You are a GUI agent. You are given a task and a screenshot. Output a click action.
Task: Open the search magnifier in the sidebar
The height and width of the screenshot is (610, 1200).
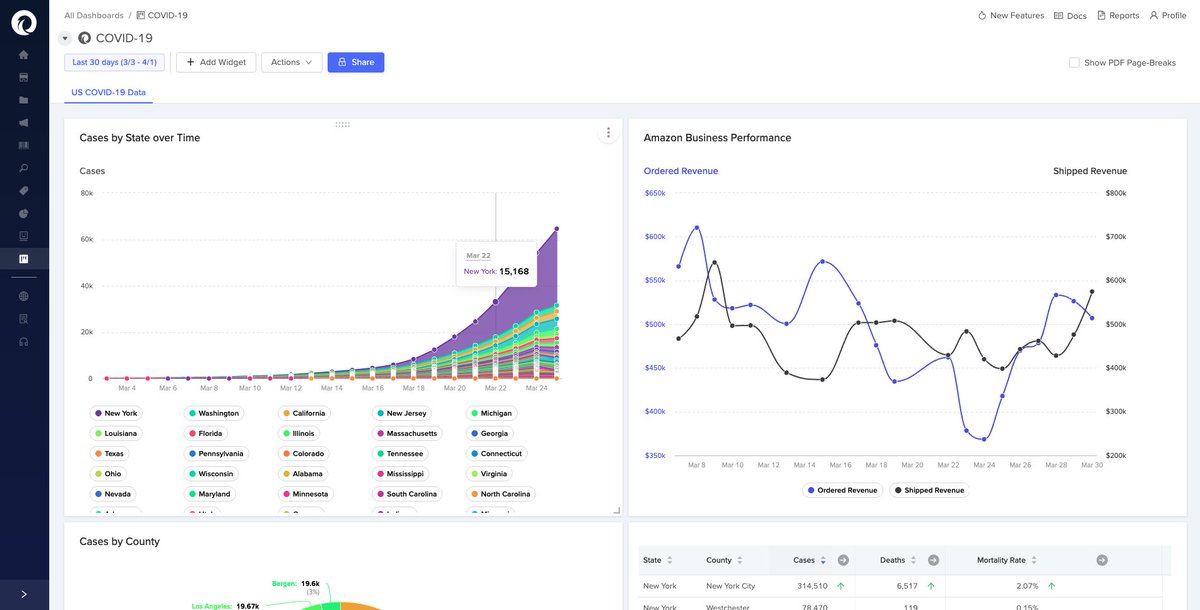coord(22,167)
